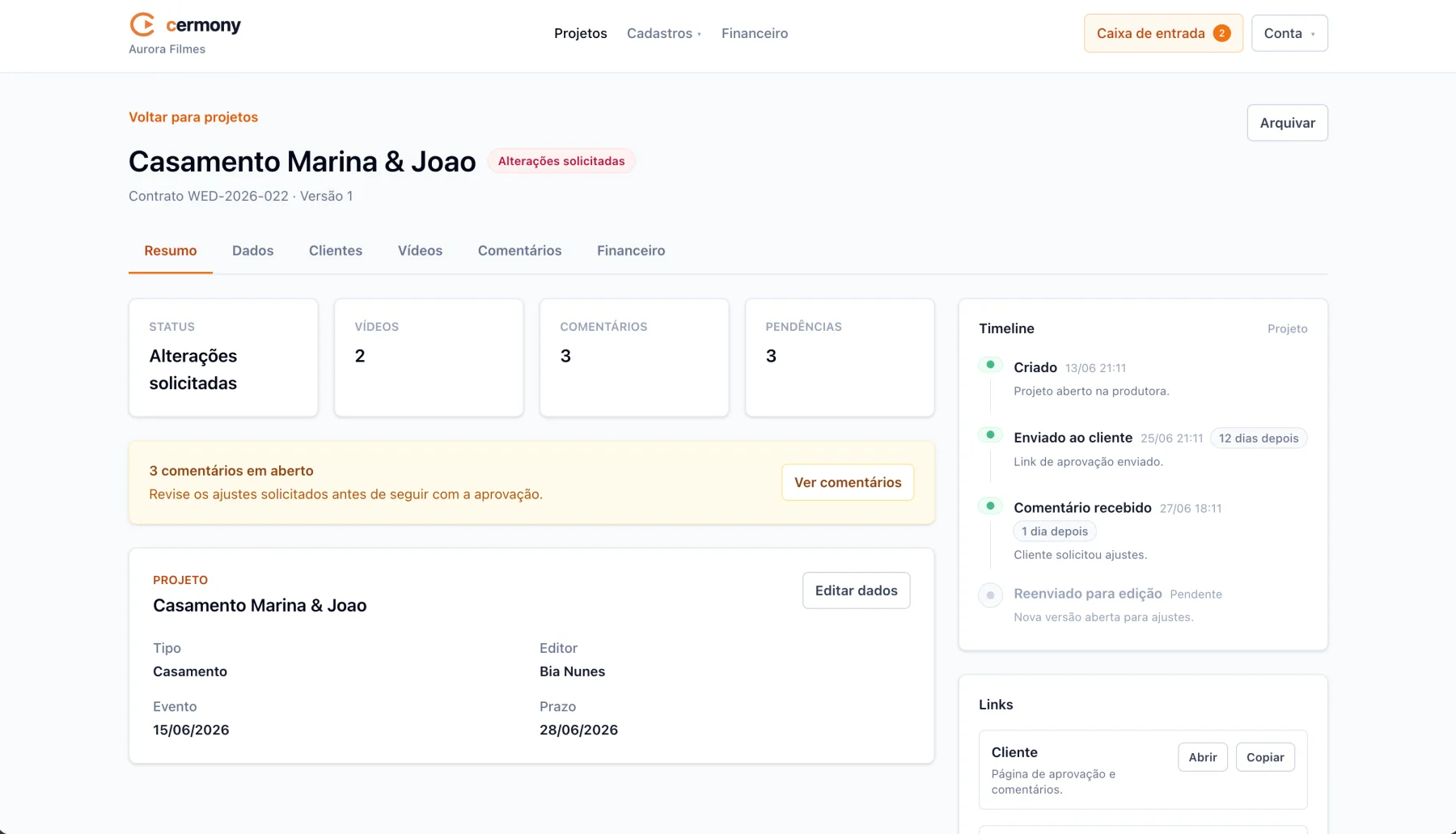The height and width of the screenshot is (834, 1456).
Task: Click the '3 comentários em aberto' alert heading
Action: (231, 471)
